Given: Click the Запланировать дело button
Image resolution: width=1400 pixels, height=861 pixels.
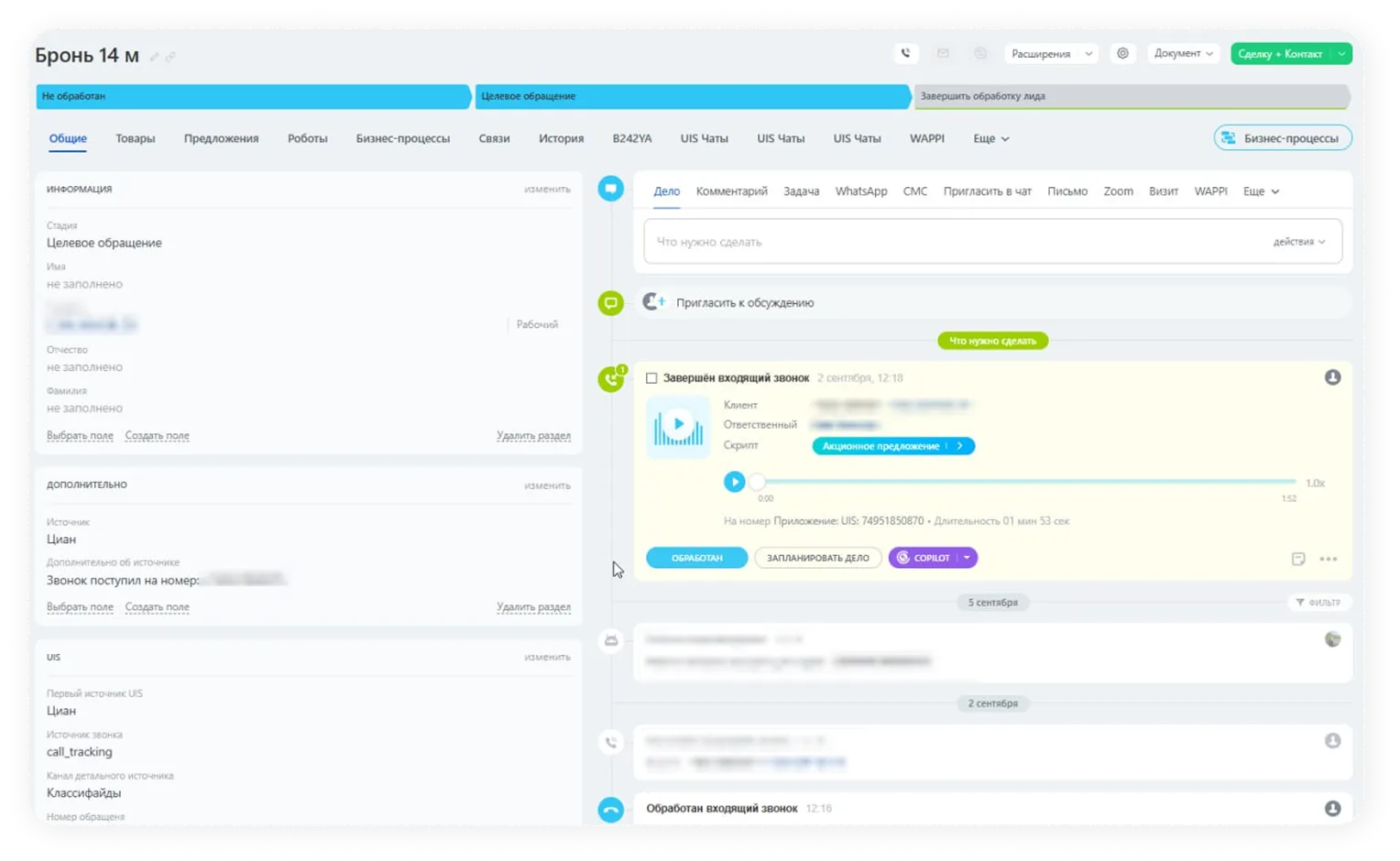Looking at the screenshot, I should pos(817,558).
